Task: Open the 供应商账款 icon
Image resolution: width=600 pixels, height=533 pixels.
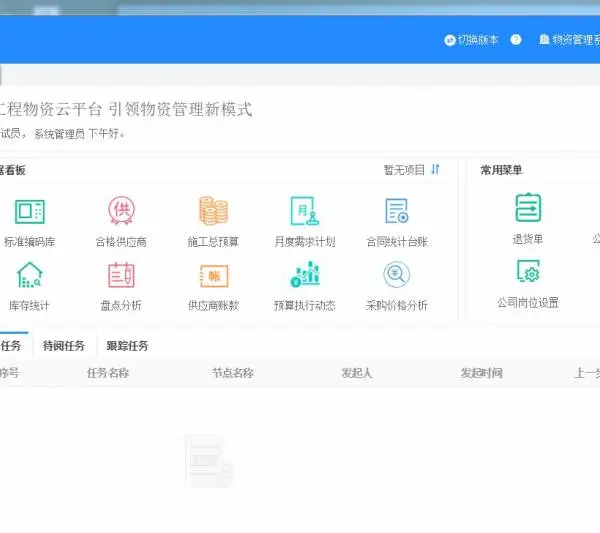Action: (214, 276)
